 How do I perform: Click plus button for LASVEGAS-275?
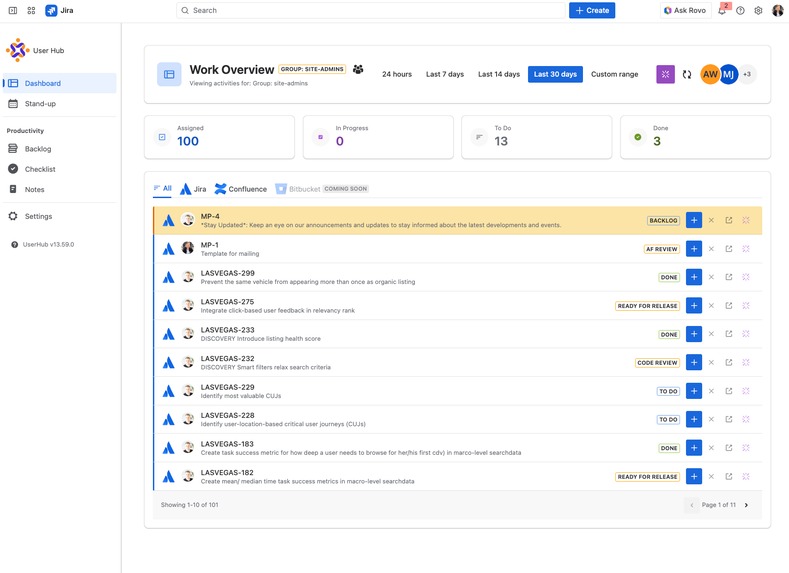(694, 305)
